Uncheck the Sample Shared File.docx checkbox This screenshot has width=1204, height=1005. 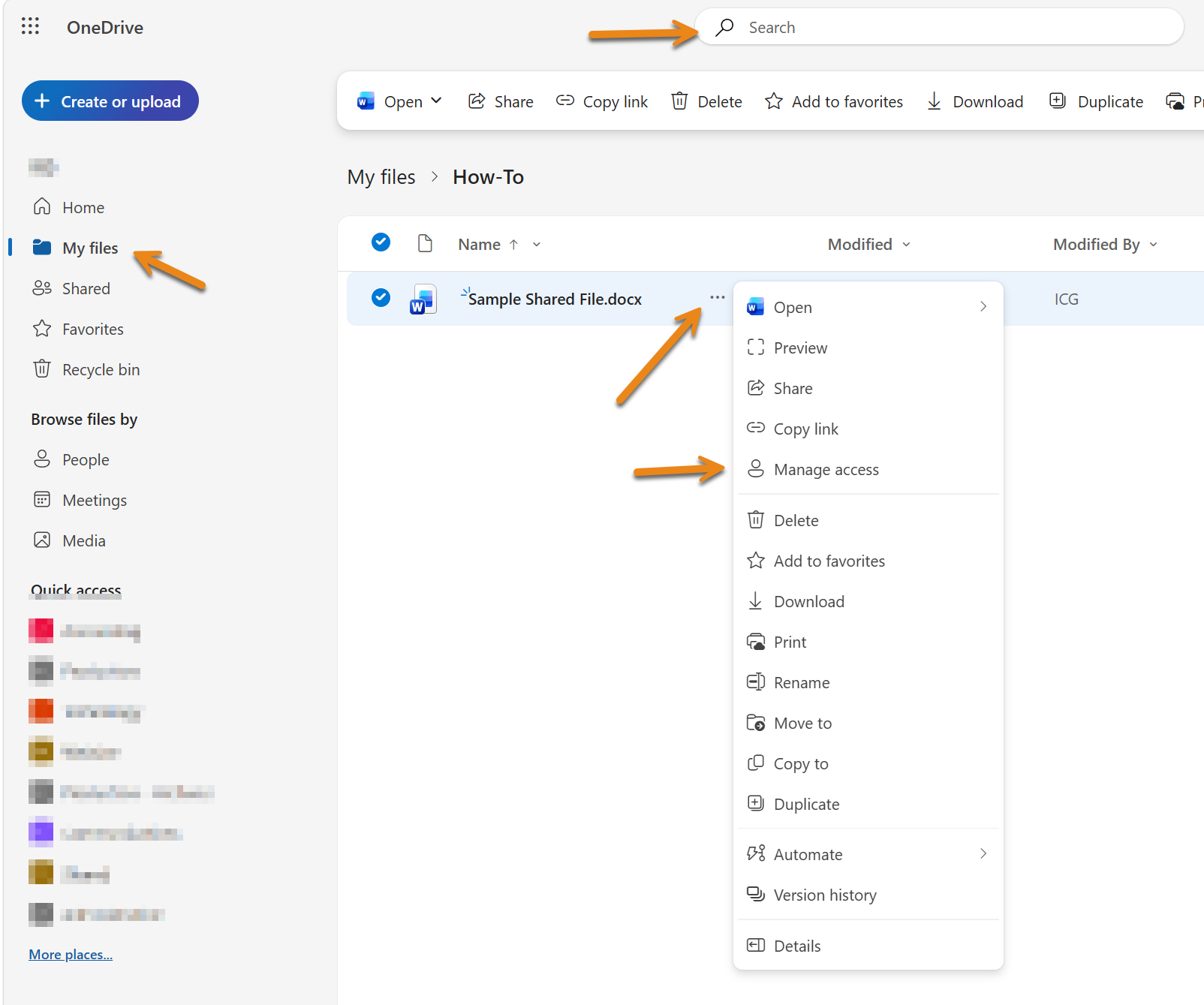pos(381,298)
